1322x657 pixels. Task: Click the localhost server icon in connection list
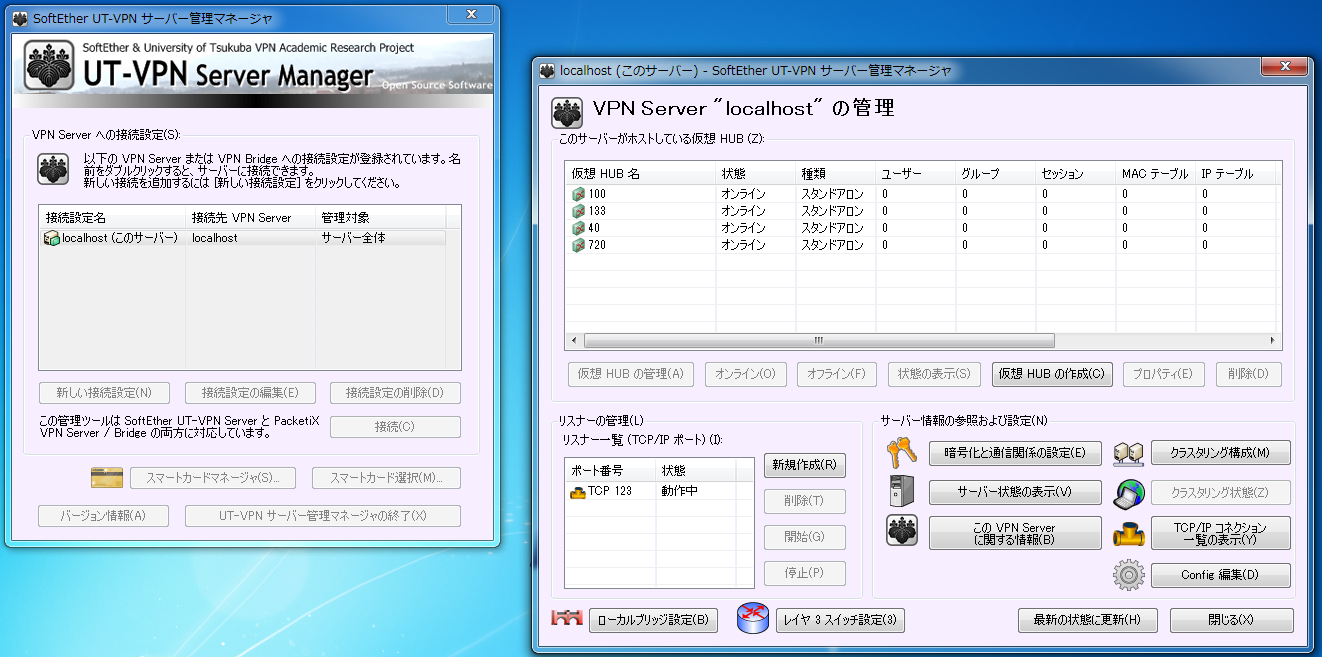52,238
